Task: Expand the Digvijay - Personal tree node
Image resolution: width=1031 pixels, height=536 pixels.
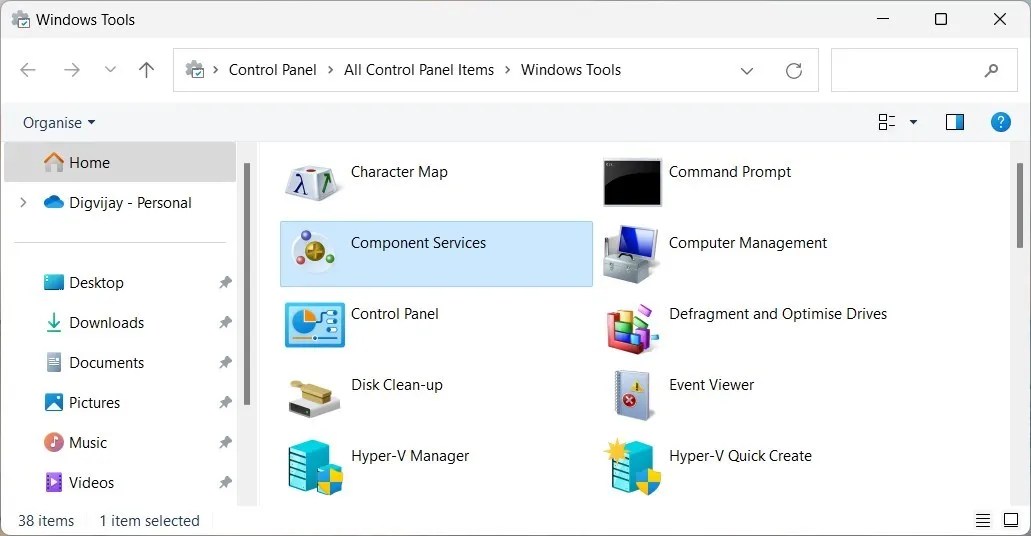Action: (x=23, y=202)
